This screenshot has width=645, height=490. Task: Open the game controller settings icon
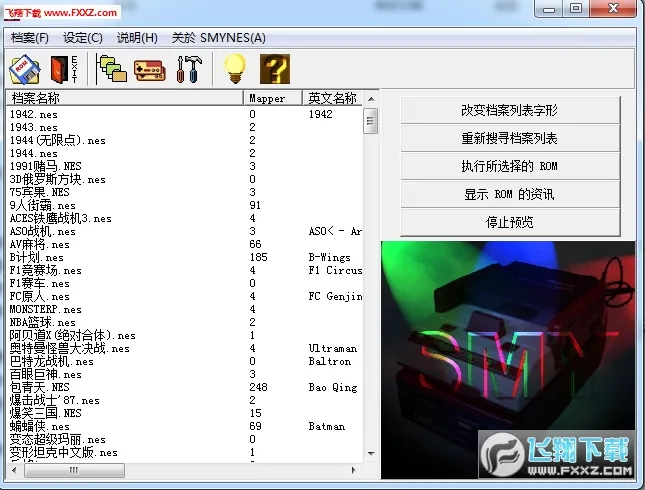150,68
